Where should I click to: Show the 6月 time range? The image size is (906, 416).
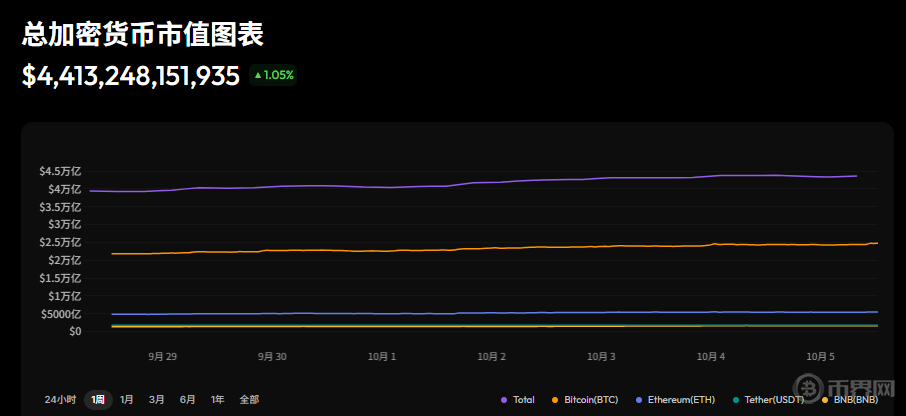(187, 399)
